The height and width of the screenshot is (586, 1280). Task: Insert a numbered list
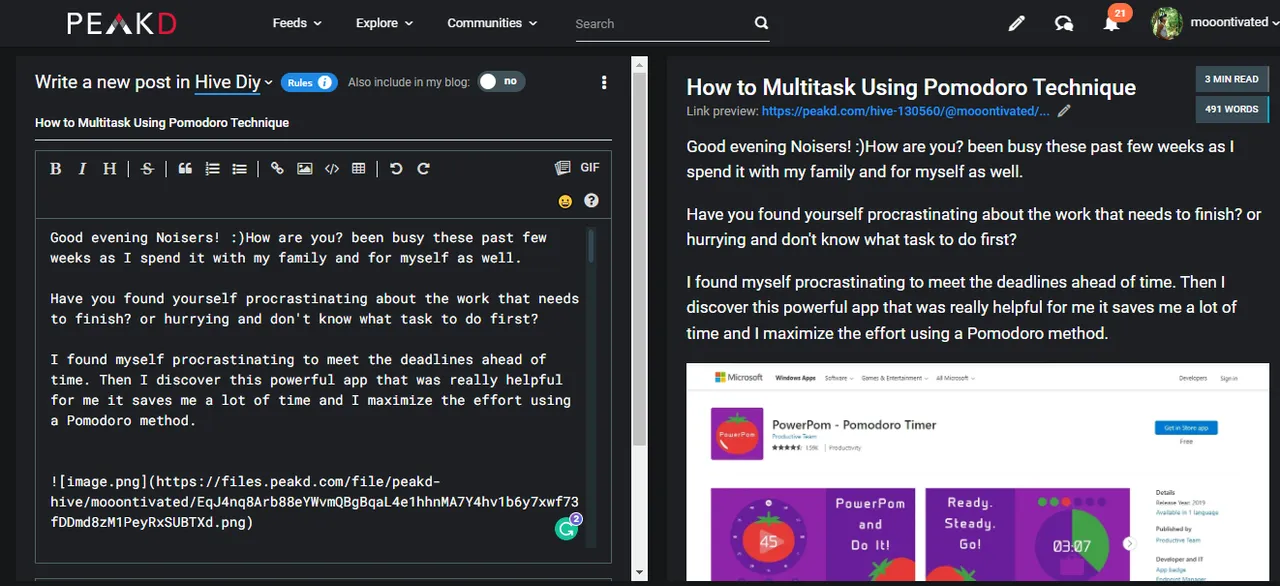pos(212,169)
